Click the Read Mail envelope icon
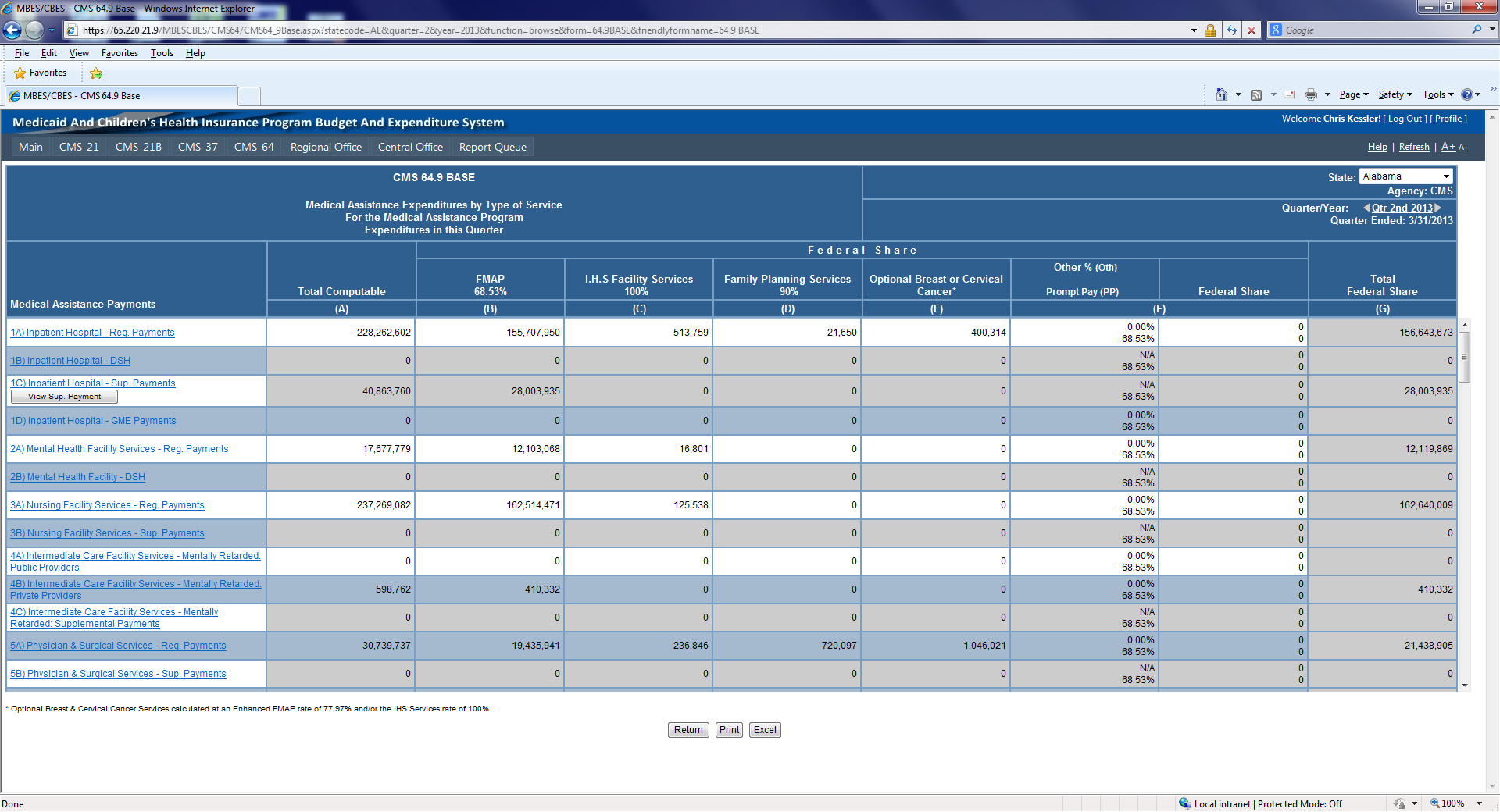 pyautogui.click(x=1289, y=94)
